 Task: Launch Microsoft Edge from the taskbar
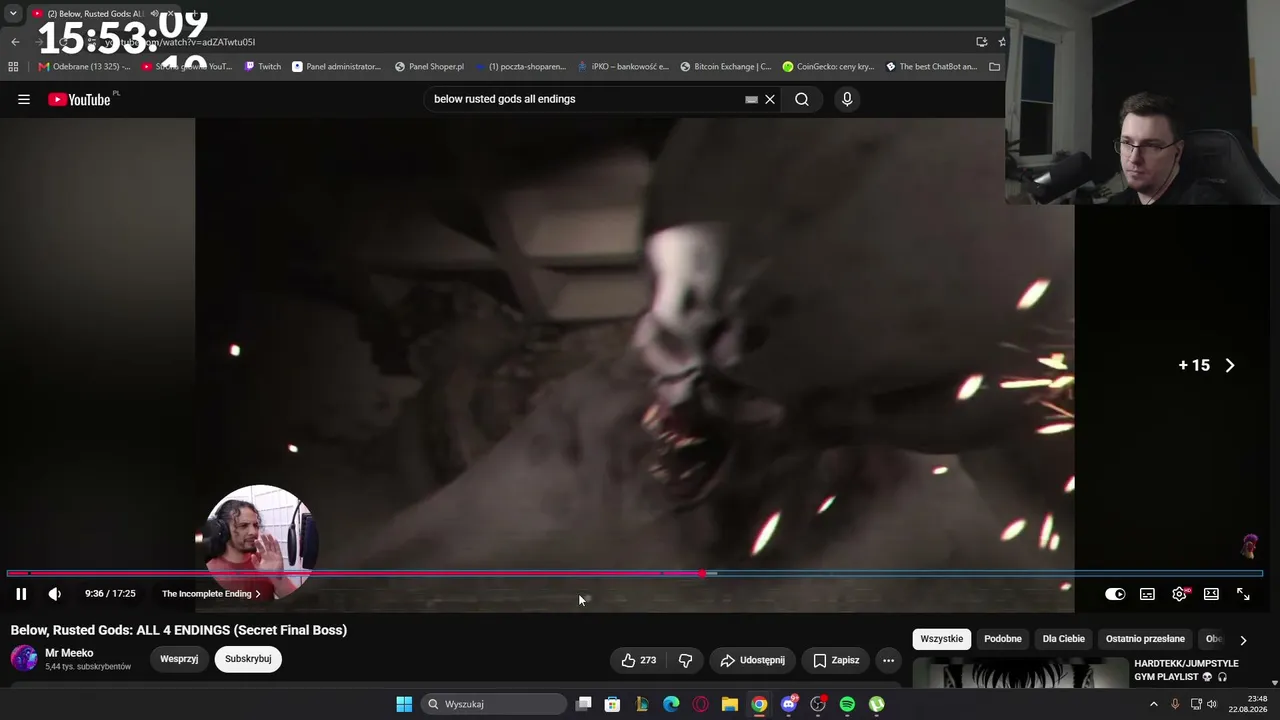(671, 704)
